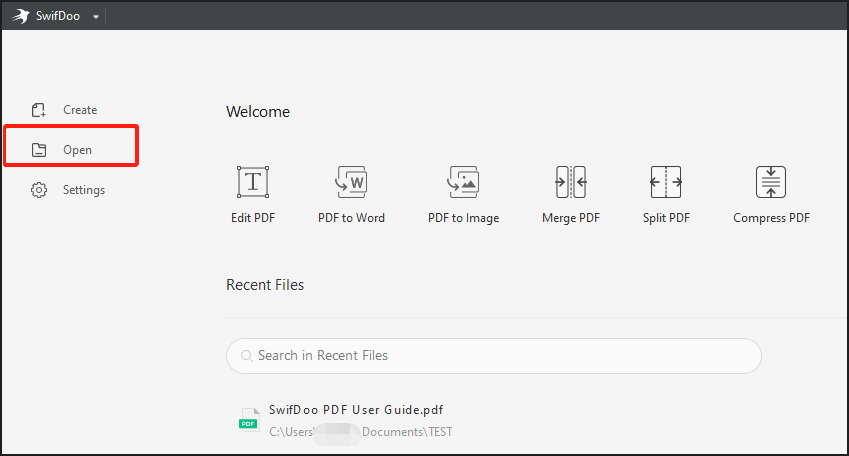Click the Compress PDF icon
The width and height of the screenshot is (849, 456).
[771, 182]
